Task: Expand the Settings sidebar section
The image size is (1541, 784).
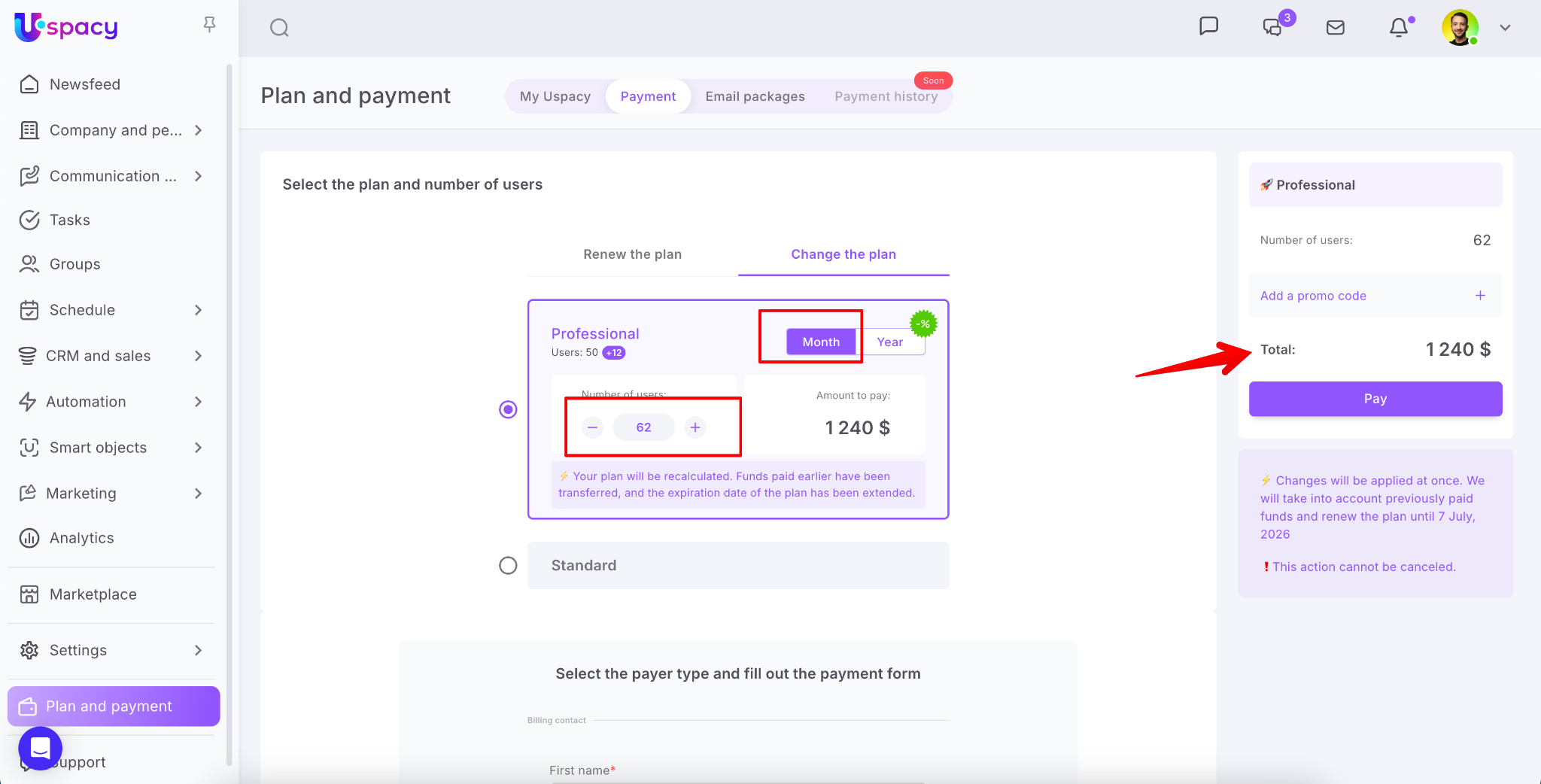Action: click(198, 650)
